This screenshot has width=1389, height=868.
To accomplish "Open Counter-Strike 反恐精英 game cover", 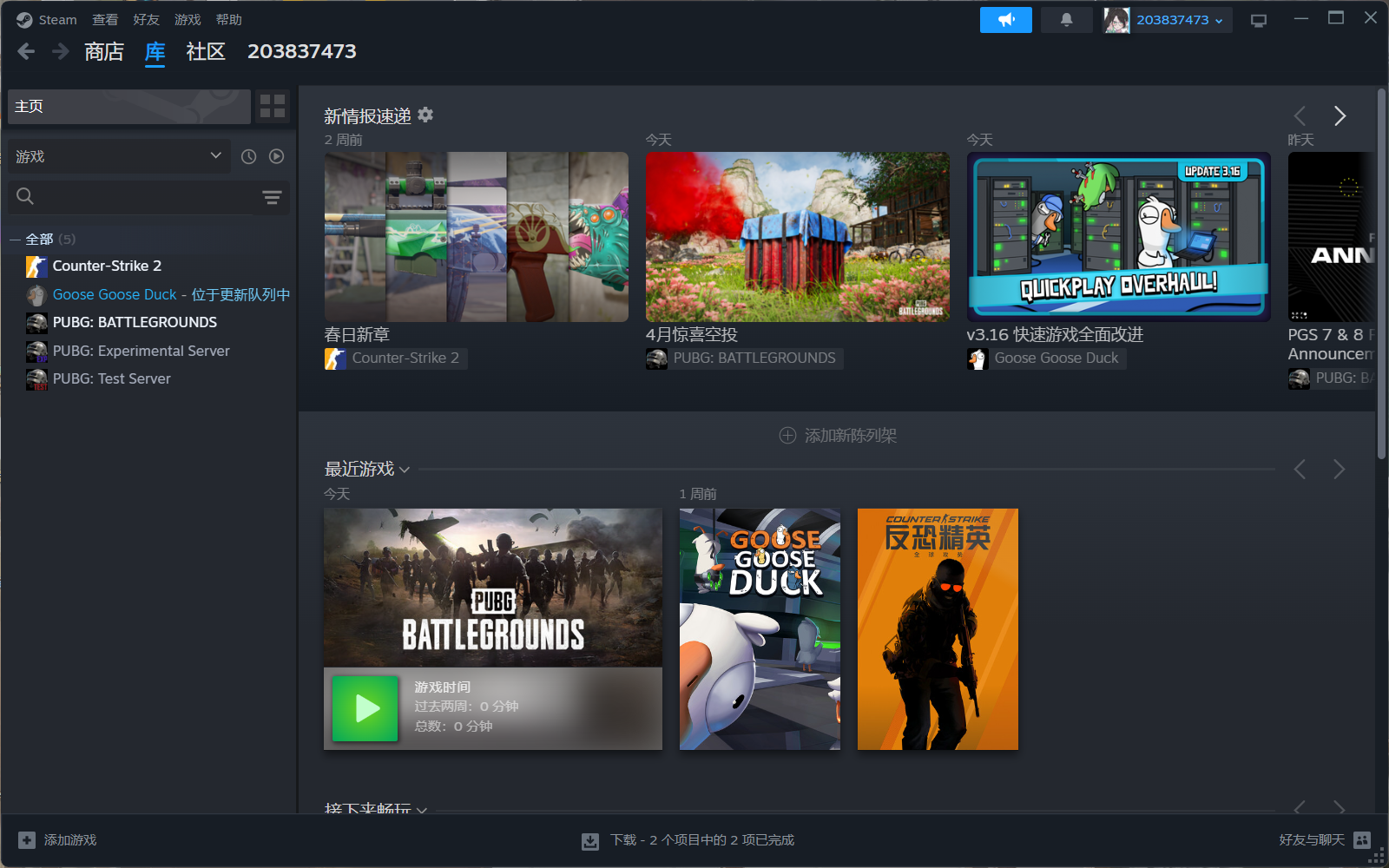I will pyautogui.click(x=938, y=629).
